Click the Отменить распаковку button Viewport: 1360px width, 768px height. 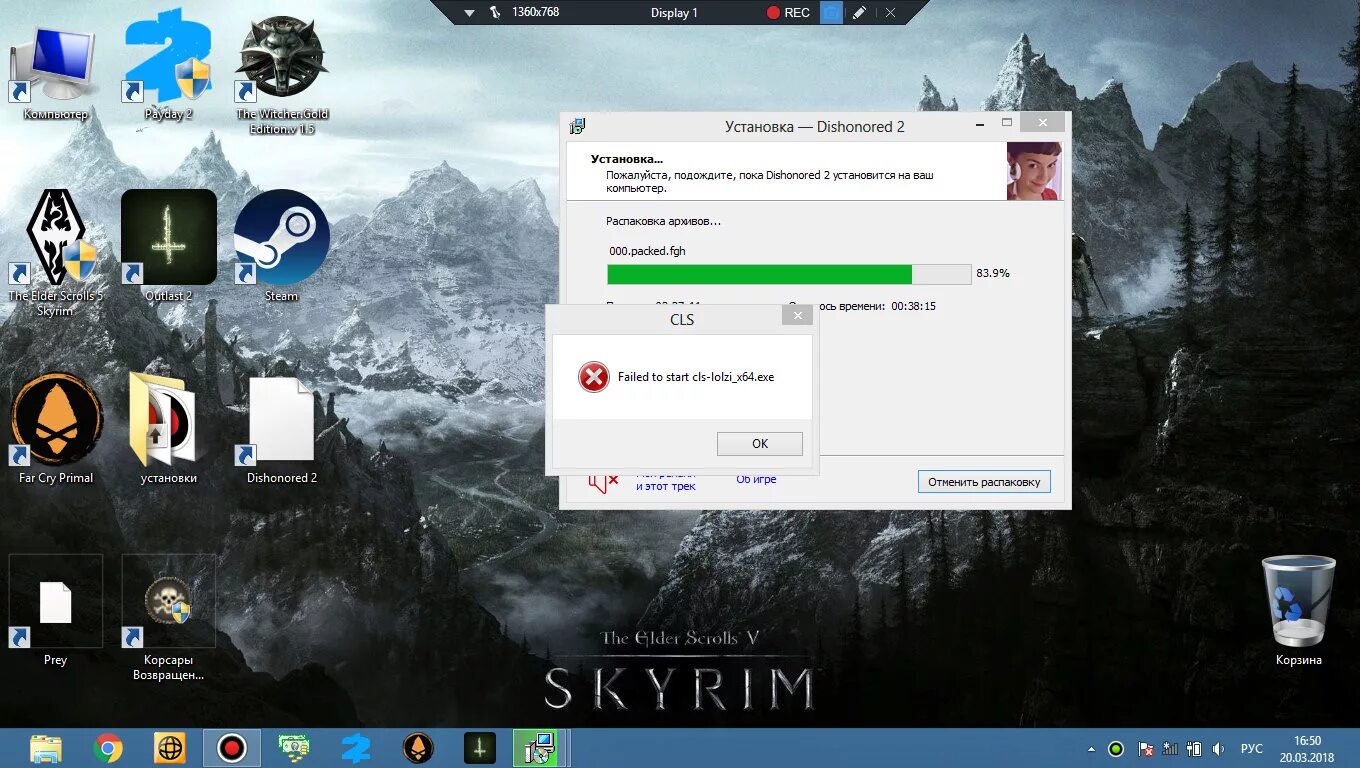[x=984, y=482]
